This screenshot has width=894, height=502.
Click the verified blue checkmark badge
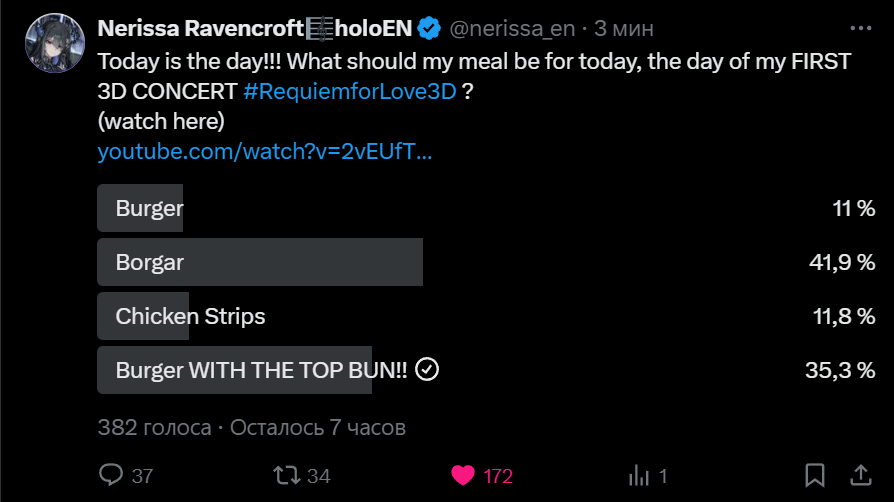pos(429,27)
